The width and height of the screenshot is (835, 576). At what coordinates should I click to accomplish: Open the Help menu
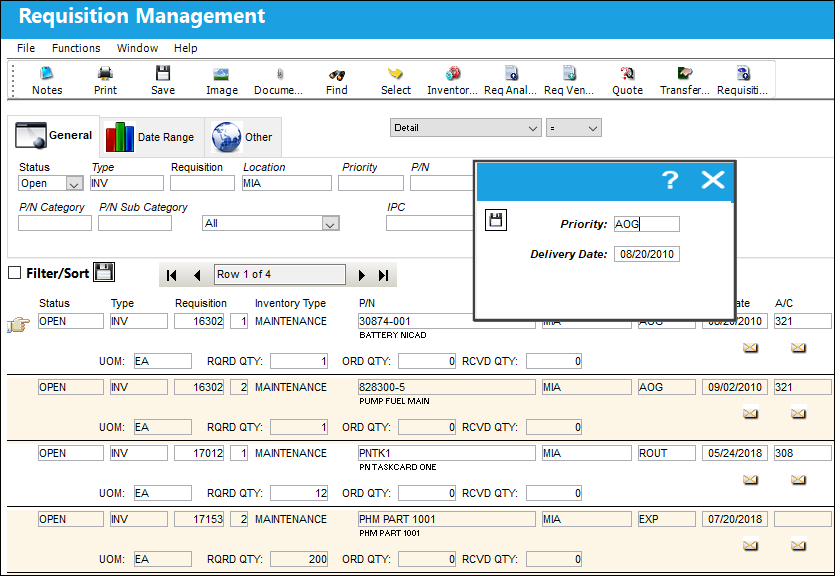tap(185, 48)
